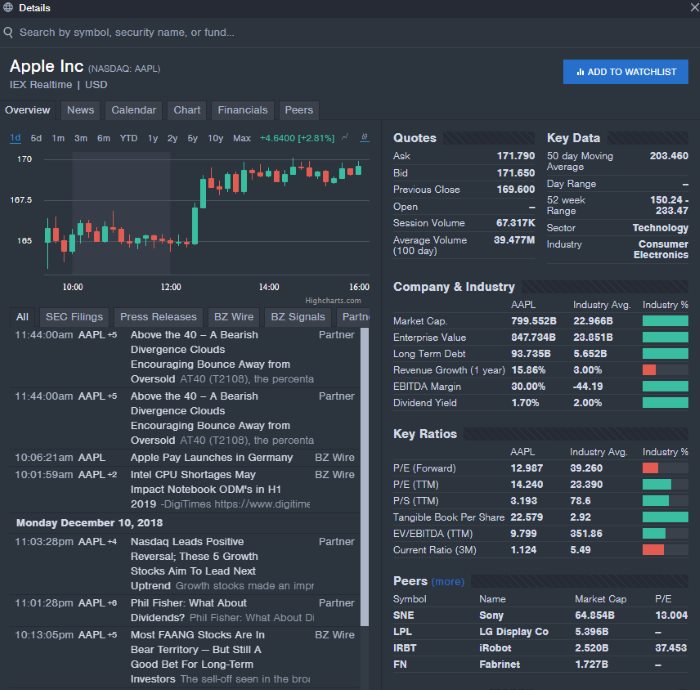The height and width of the screenshot is (690, 700).
Task: Click the candlestick chart type icon
Action: click(x=364, y=137)
